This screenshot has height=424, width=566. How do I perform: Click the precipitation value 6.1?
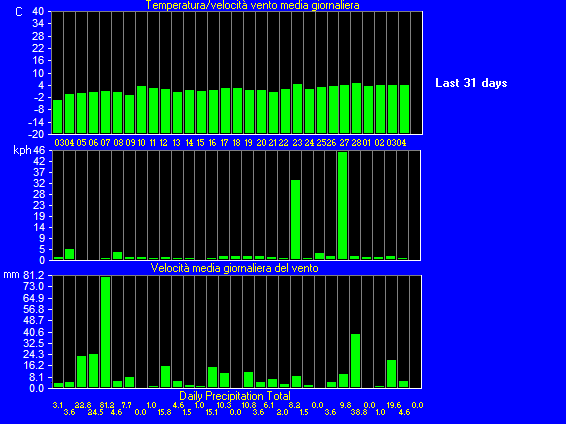click(269, 405)
